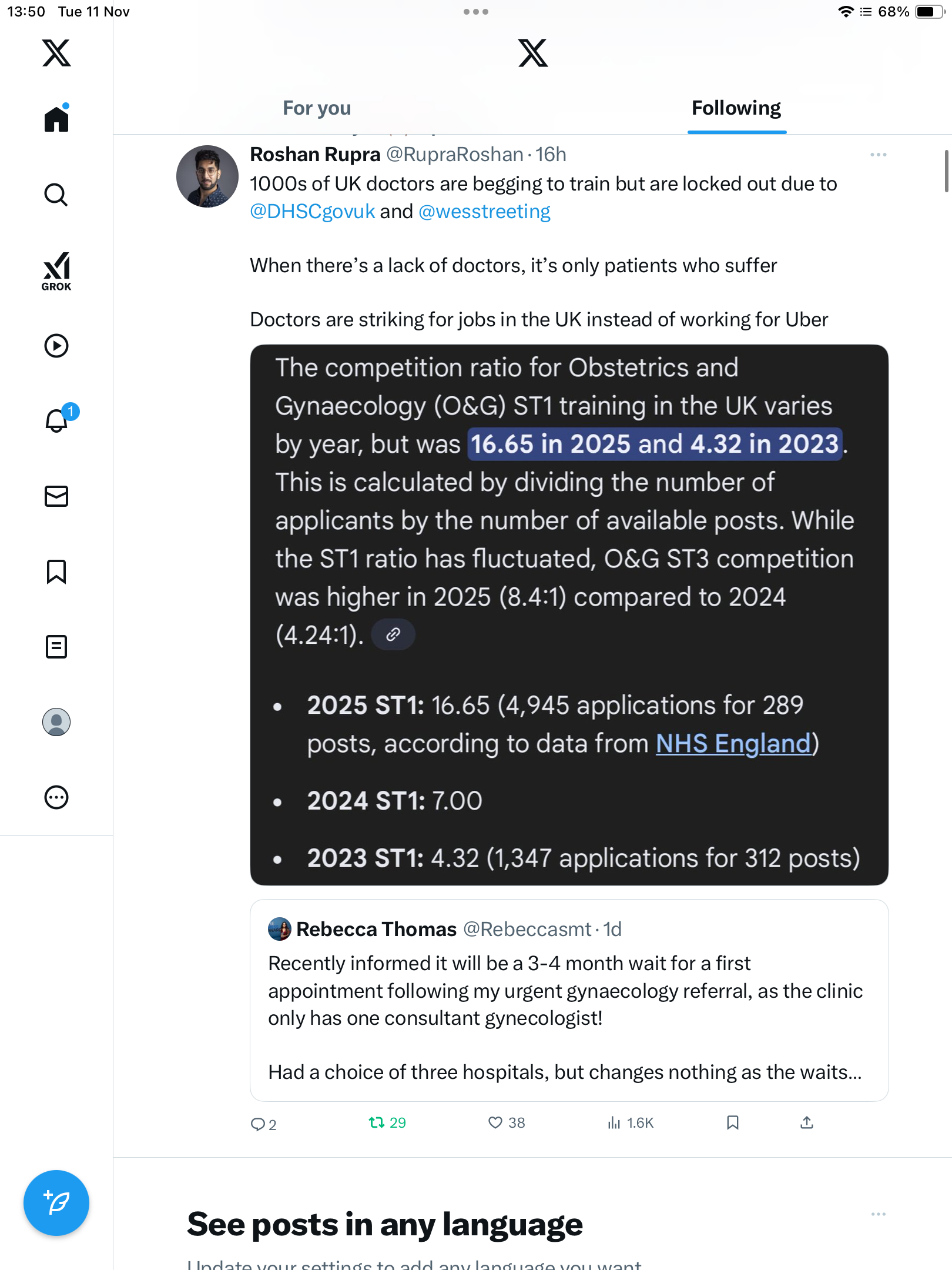The image size is (952, 1270).
Task: Open the @wesstreeting mention link
Action: pos(484,212)
